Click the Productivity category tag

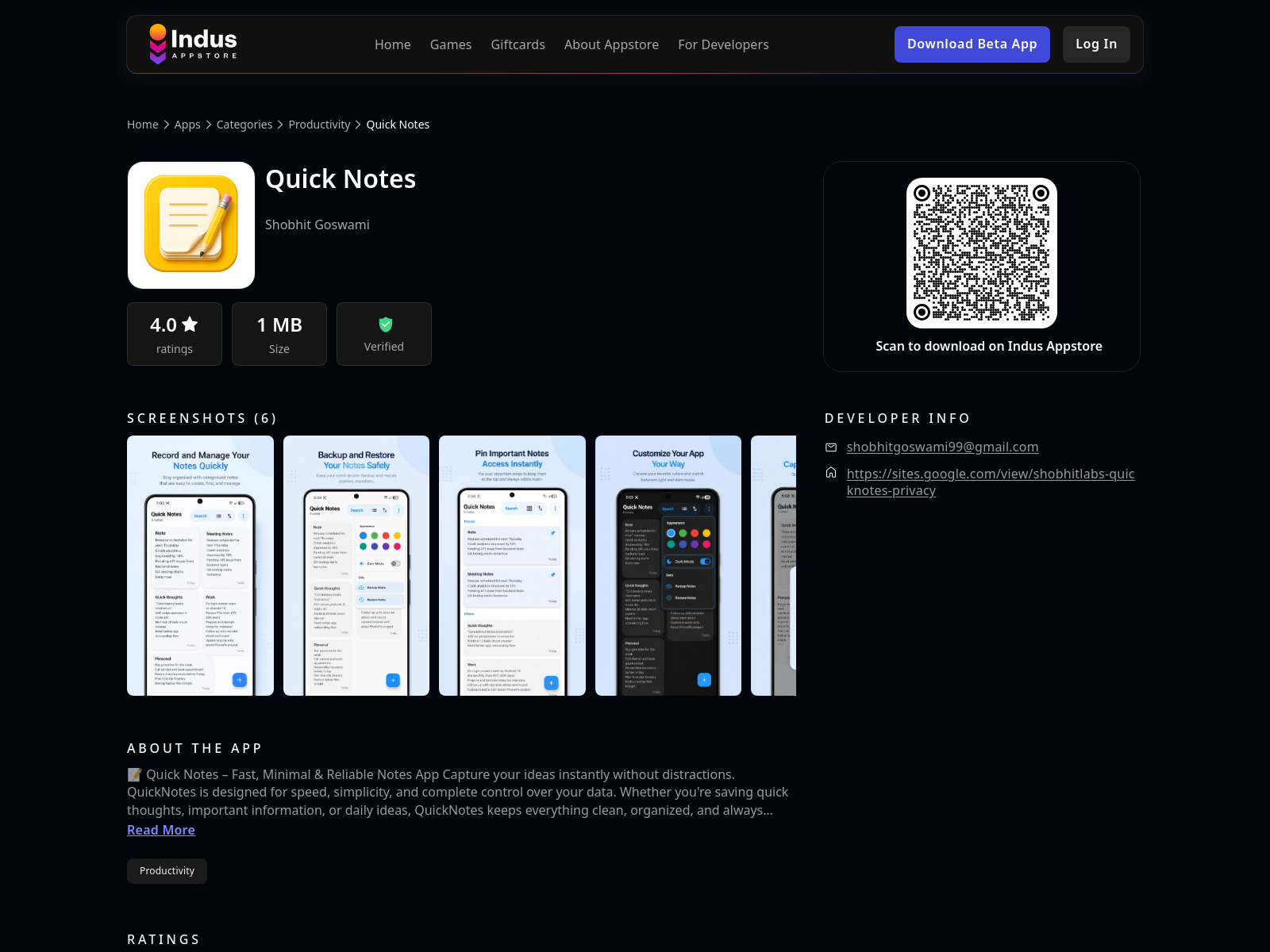[x=167, y=871]
